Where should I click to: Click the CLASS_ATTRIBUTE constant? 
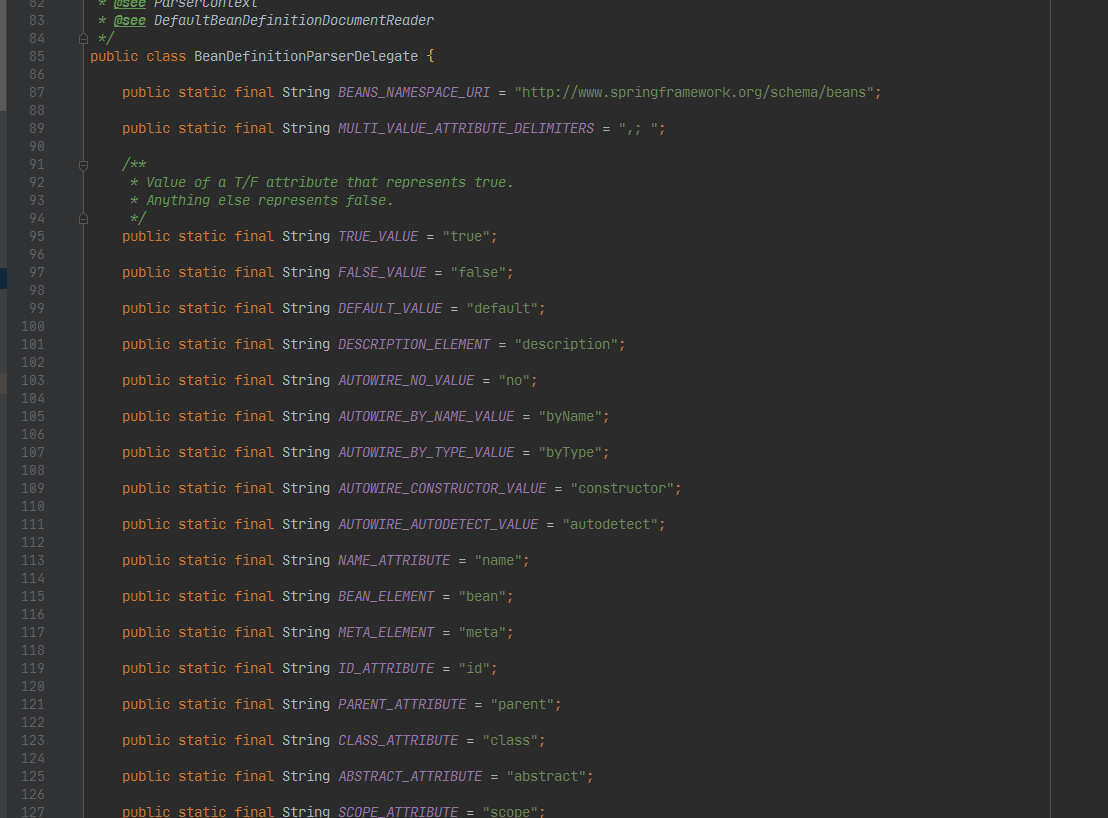coord(398,741)
